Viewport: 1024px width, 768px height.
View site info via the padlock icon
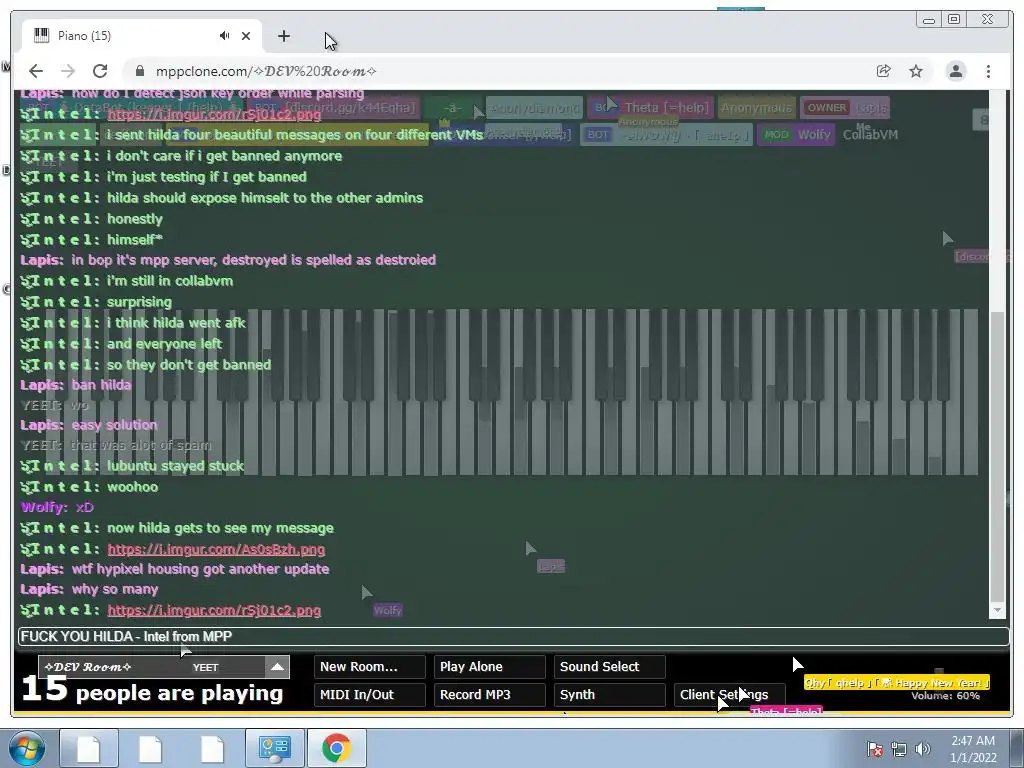click(139, 71)
